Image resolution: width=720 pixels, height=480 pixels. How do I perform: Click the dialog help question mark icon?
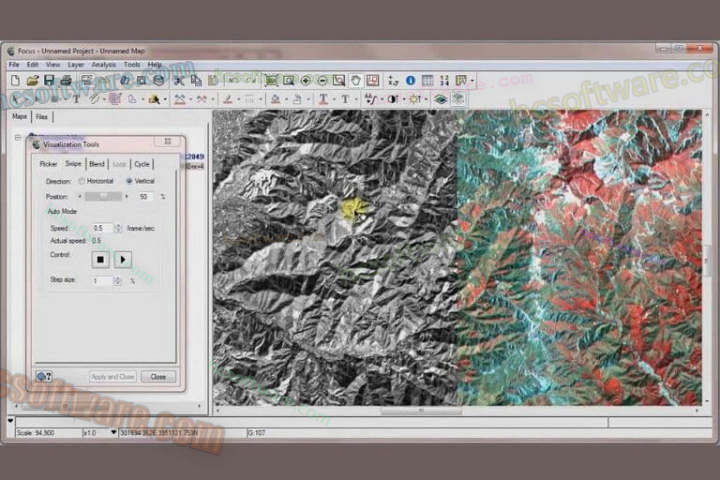(x=44, y=377)
